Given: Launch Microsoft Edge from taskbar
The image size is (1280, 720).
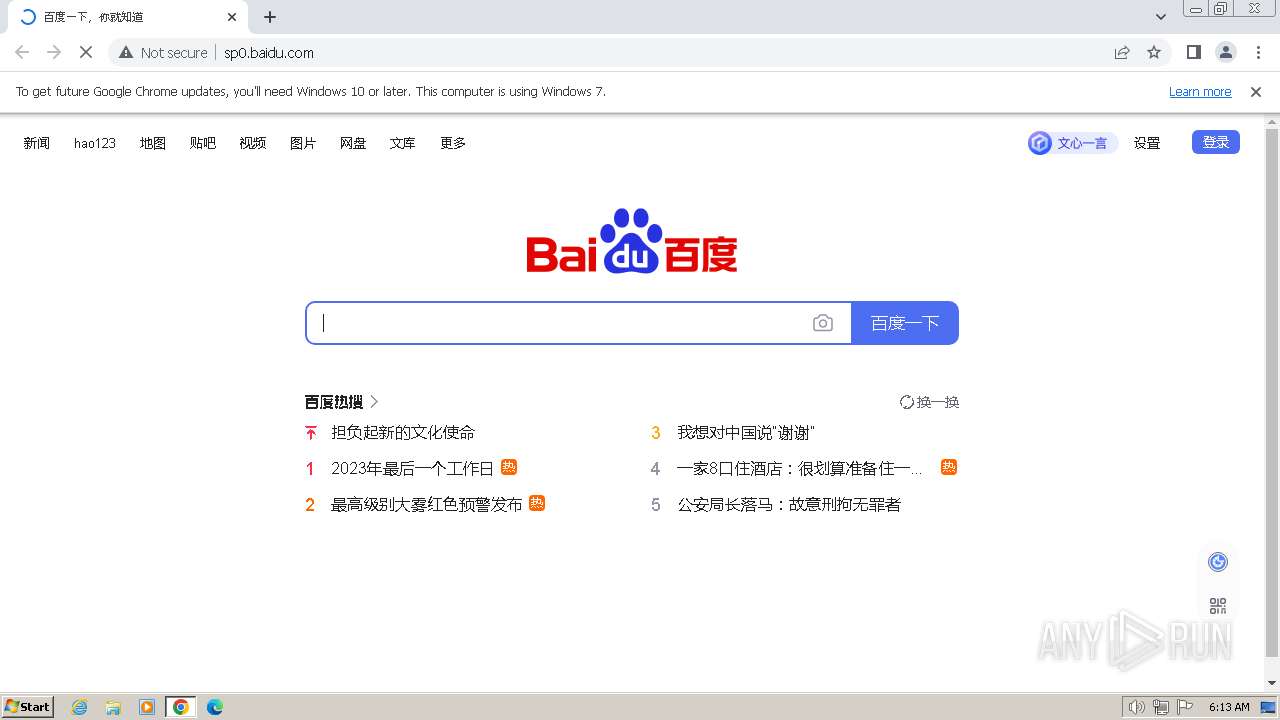Looking at the screenshot, I should coord(215,707).
